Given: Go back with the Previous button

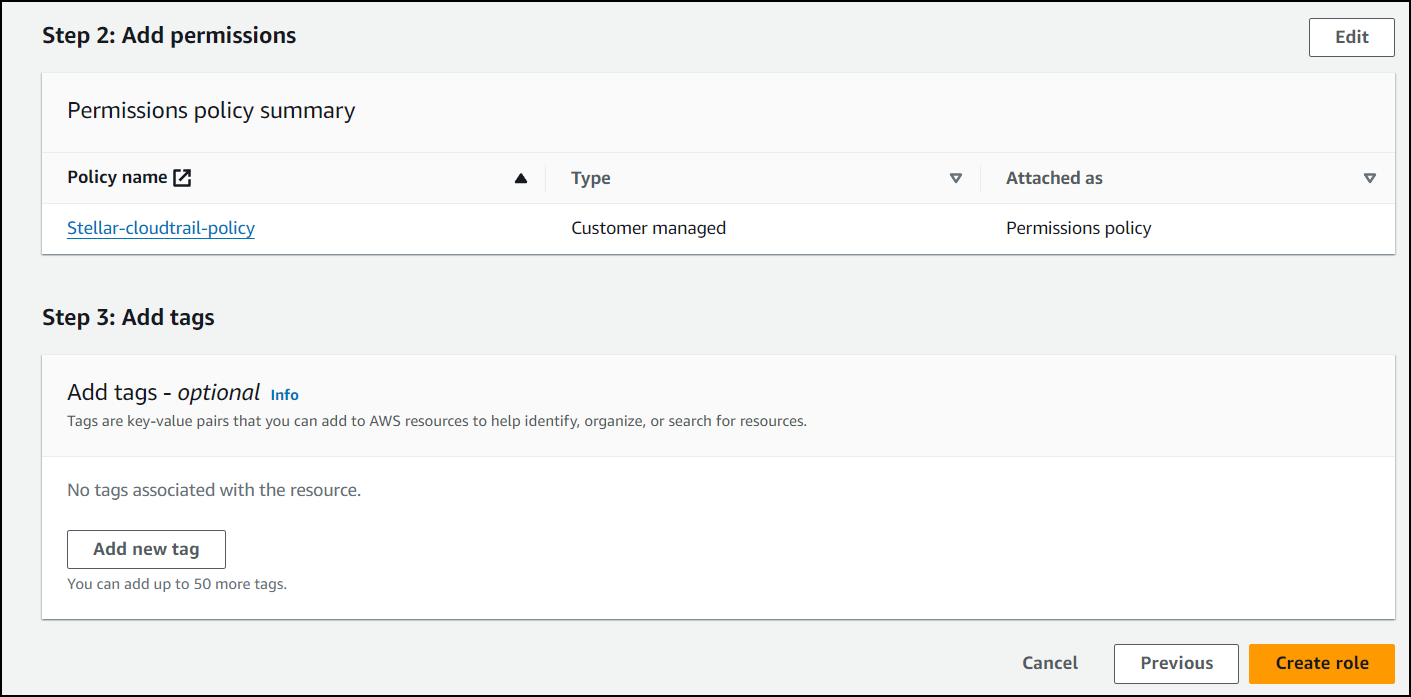Looking at the screenshot, I should pyautogui.click(x=1176, y=663).
